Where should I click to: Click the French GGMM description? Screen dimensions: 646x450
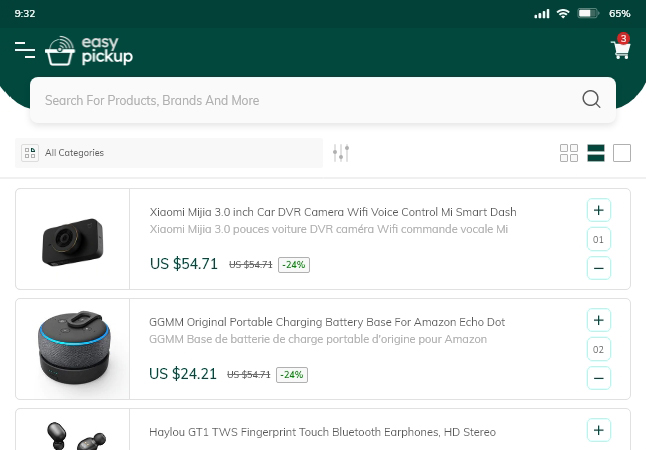point(318,339)
